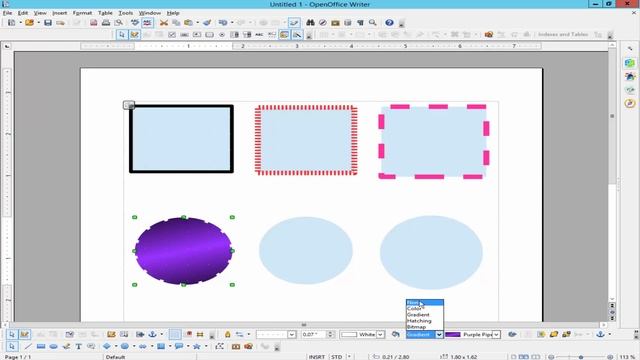Toggle Show Draw Functions button
Viewport: 640px width, 360px height.
pyautogui.click(x=294, y=23)
